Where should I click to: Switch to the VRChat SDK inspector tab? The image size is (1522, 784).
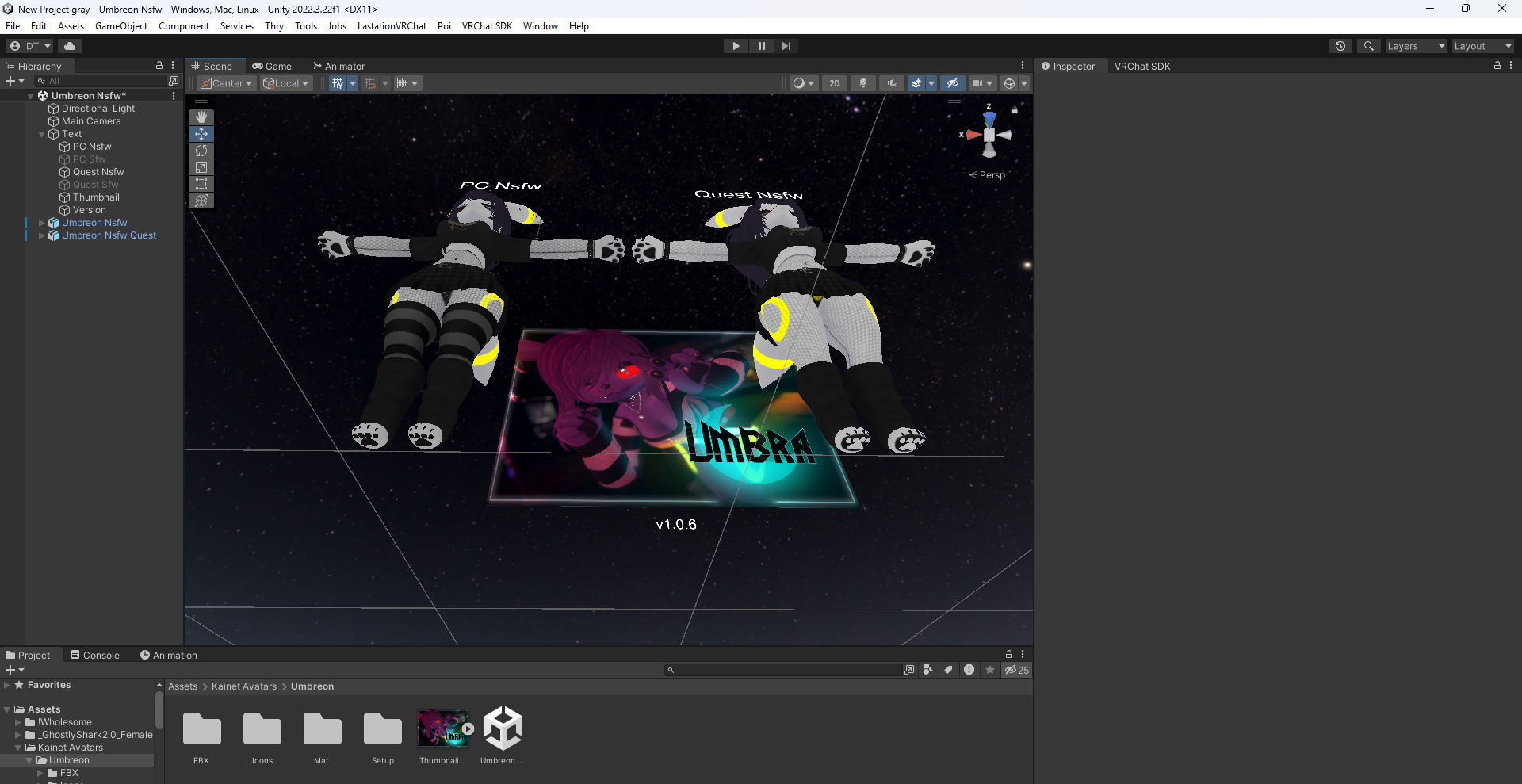(1142, 67)
